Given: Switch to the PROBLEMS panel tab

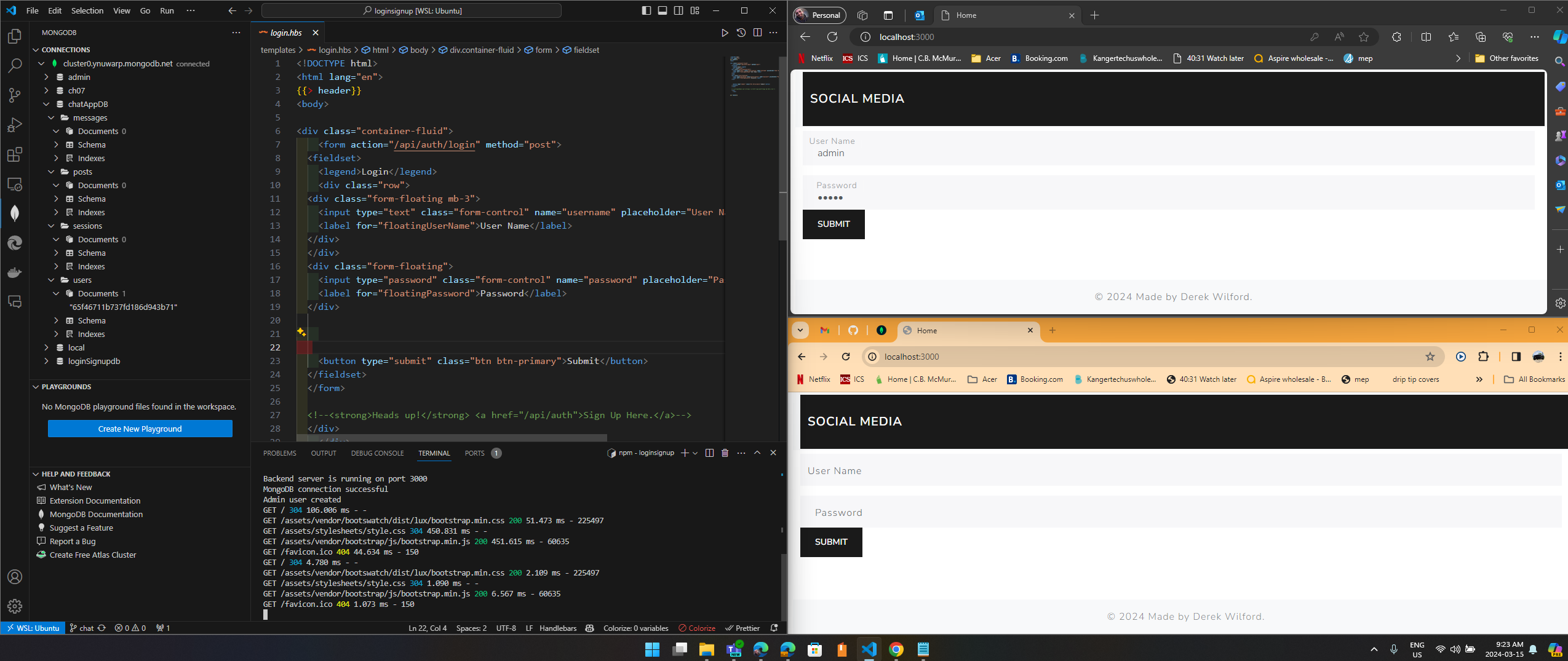Looking at the screenshot, I should click(x=280, y=453).
